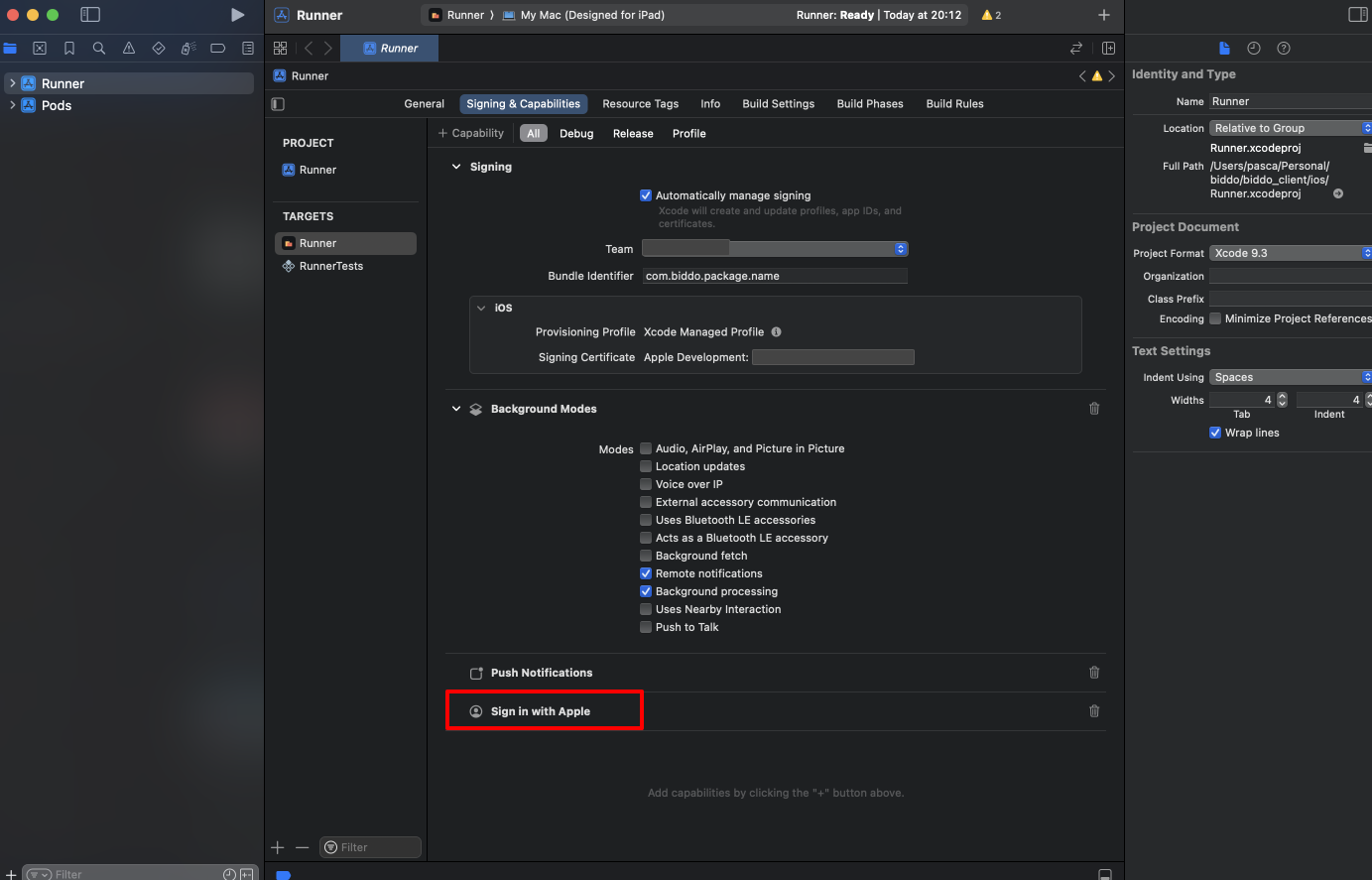1372x880 pixels.
Task: Open the issue navigator warning icon
Action: 129,49
